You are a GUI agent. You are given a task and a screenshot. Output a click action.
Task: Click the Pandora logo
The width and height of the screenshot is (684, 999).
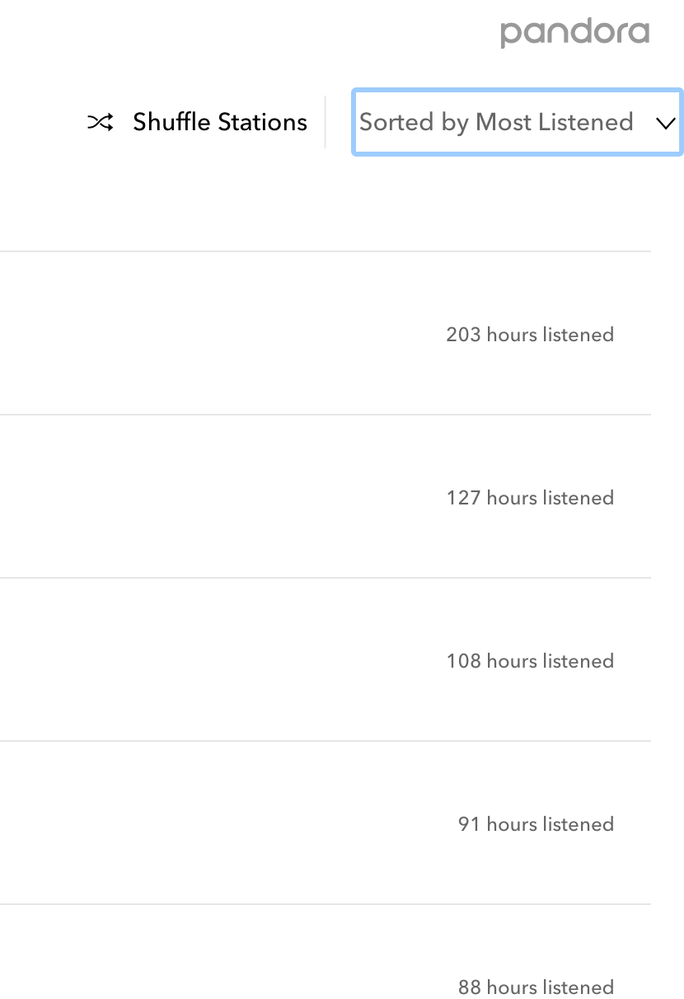575,32
